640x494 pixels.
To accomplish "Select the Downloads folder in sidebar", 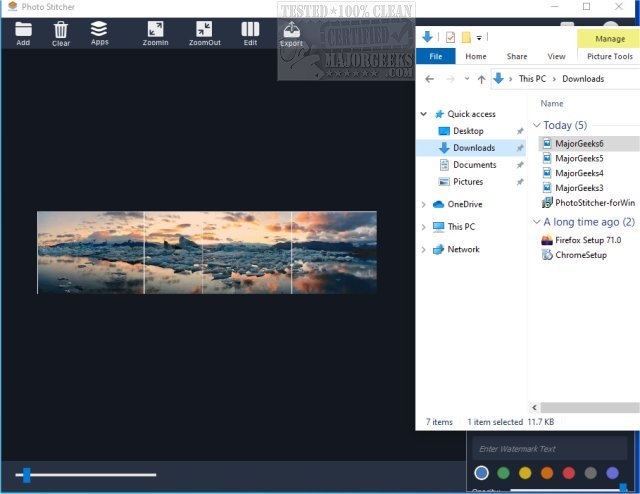I will (473, 148).
